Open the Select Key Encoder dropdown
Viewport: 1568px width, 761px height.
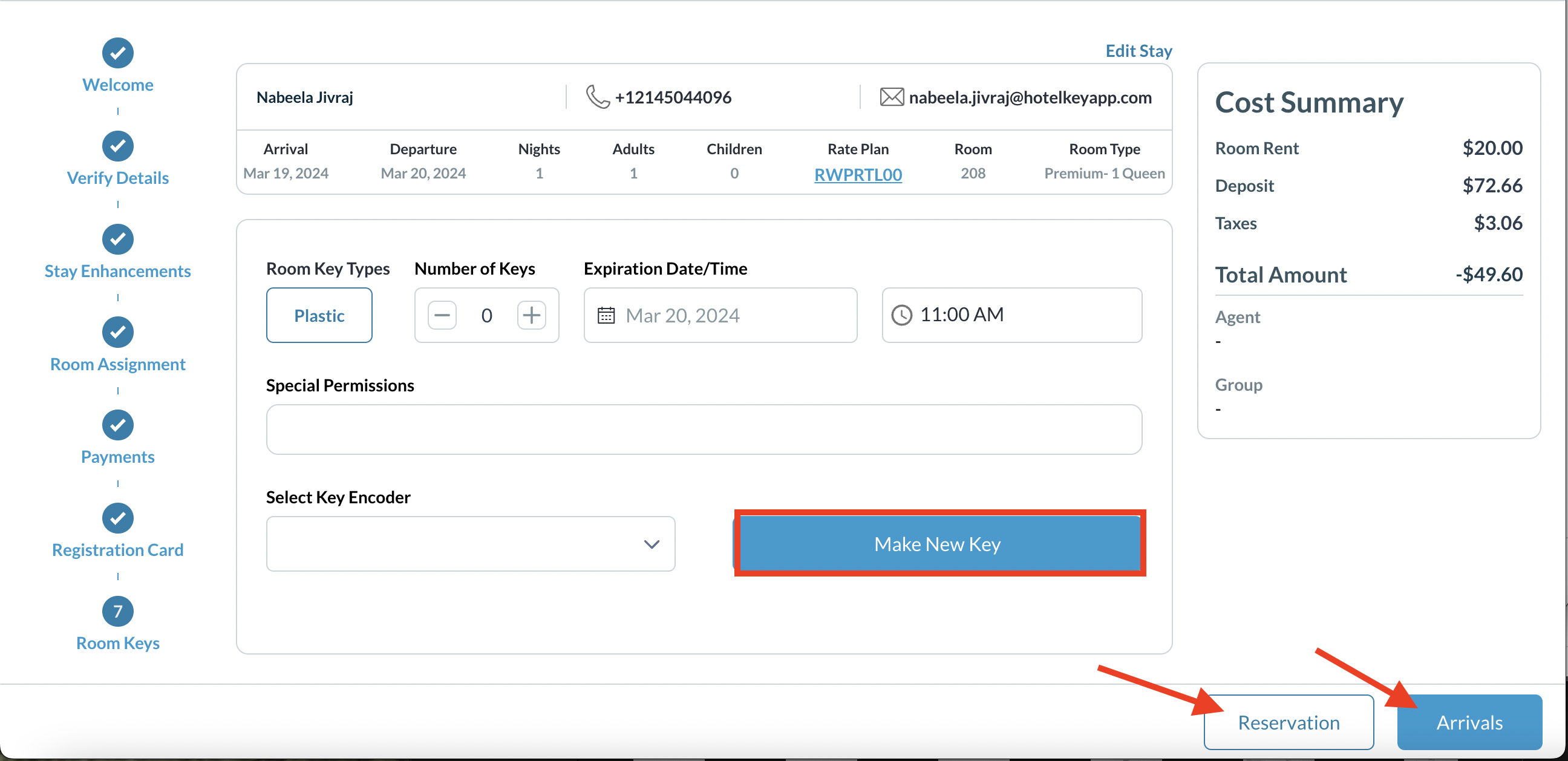pos(470,544)
